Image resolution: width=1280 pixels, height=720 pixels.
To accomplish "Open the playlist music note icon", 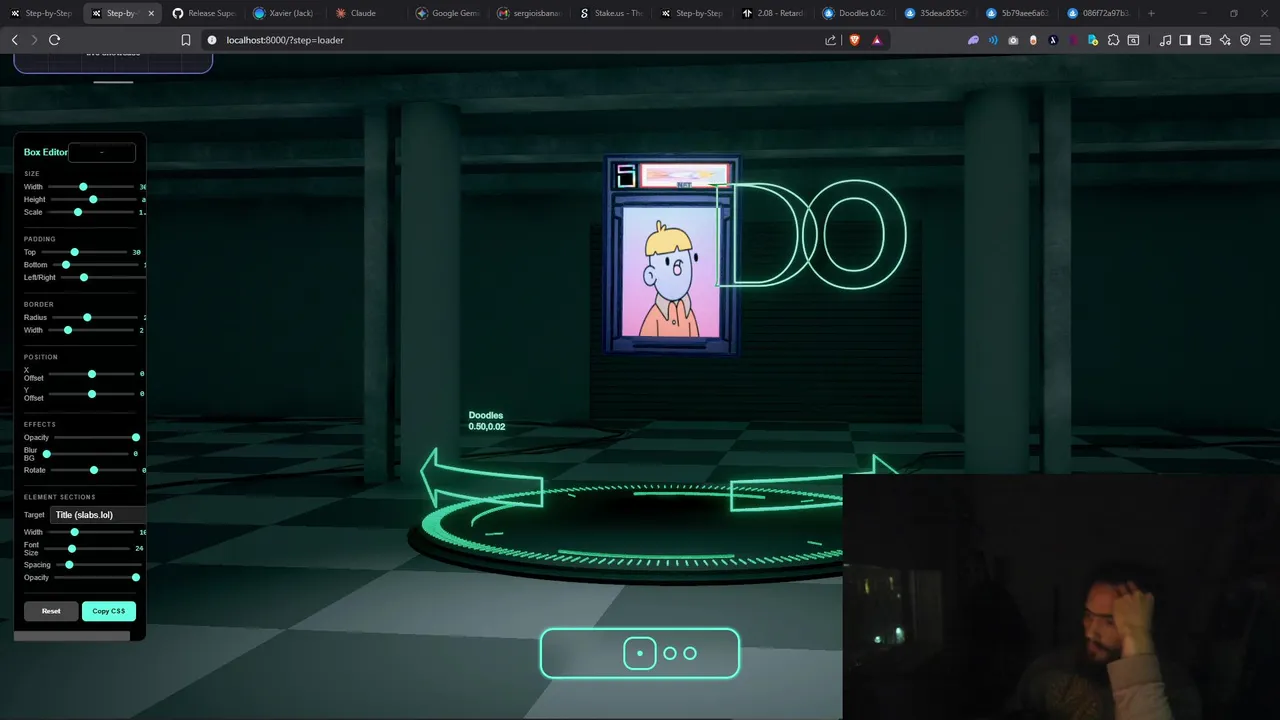I will point(1165,40).
